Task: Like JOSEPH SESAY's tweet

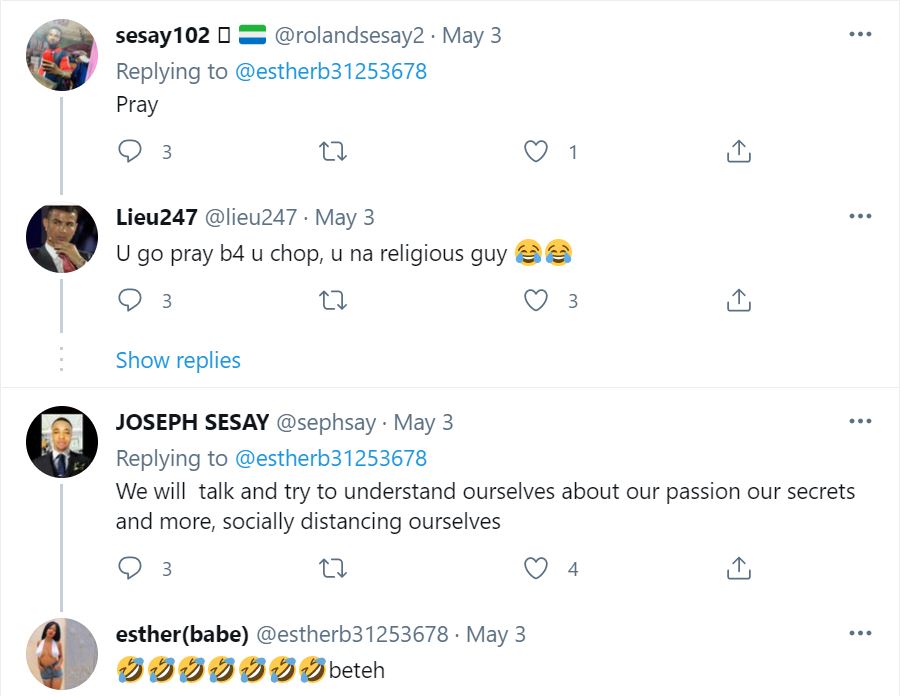Action: pyautogui.click(x=536, y=569)
